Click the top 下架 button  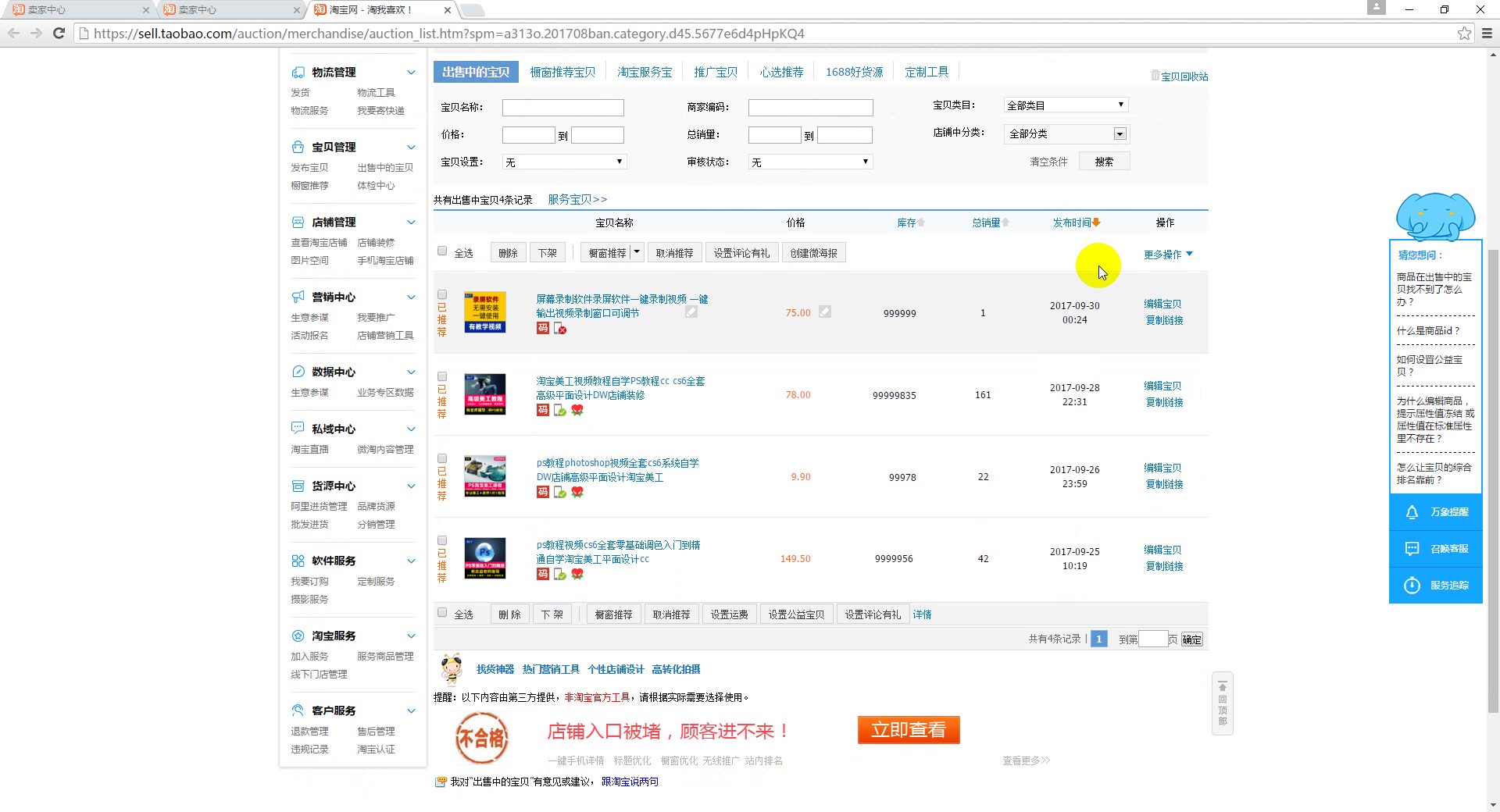click(548, 253)
